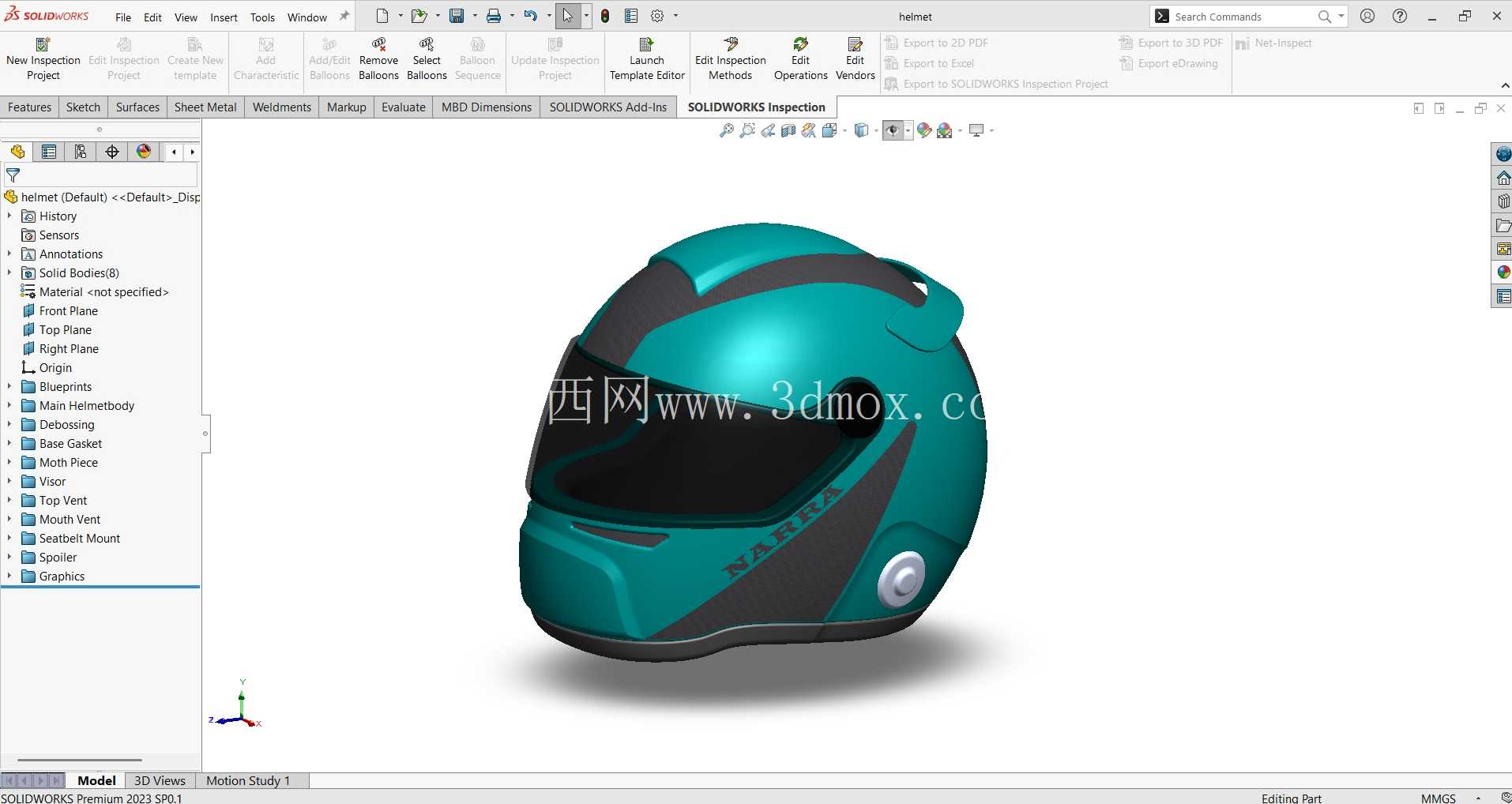Click the Section View icon
Screen dimensions: 1512x804
(788, 130)
